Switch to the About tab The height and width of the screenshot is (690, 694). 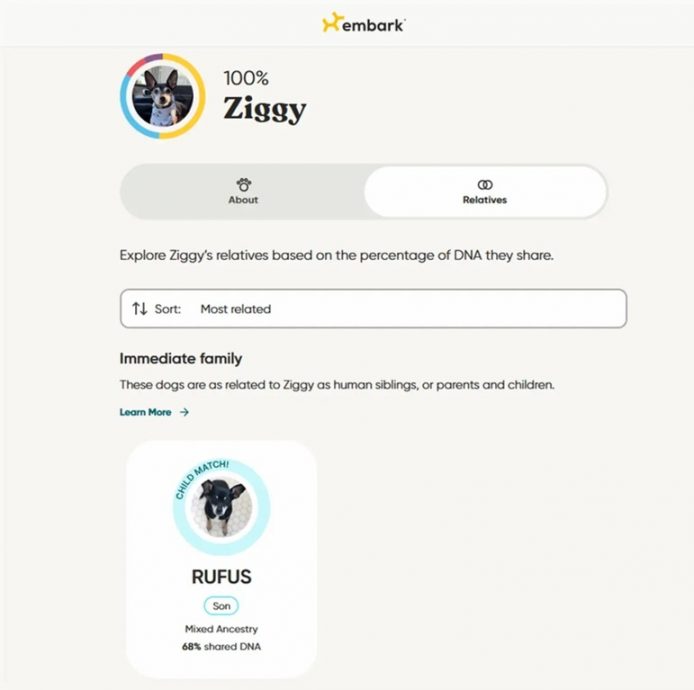243,191
